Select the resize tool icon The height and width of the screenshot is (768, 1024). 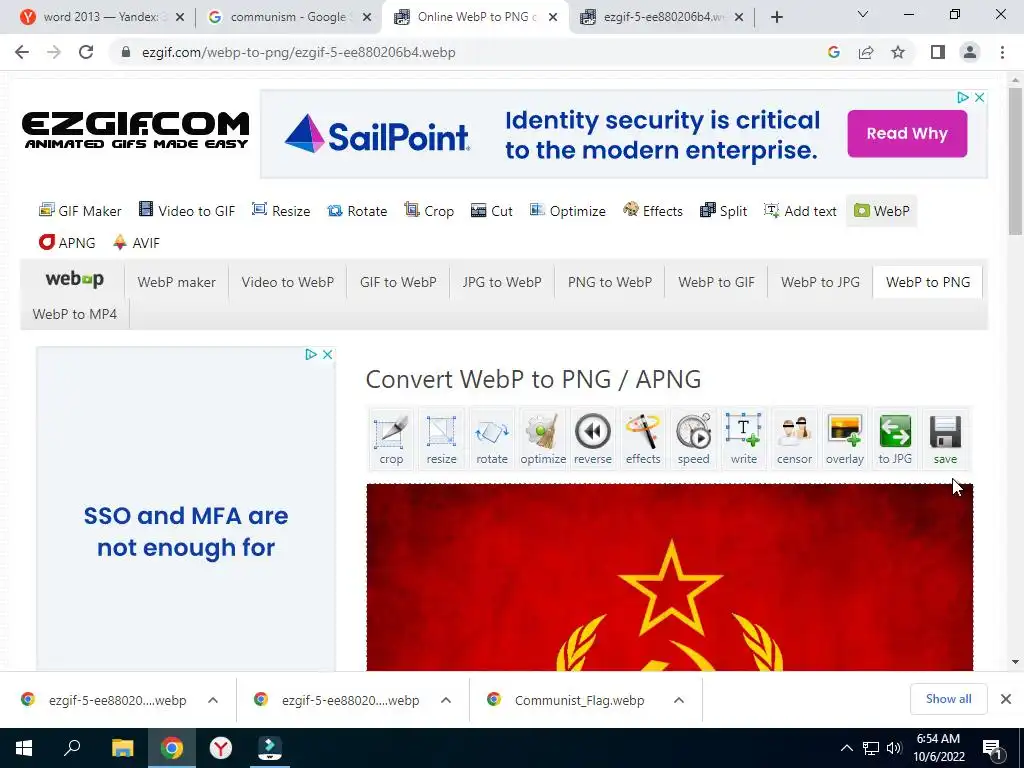click(441, 438)
